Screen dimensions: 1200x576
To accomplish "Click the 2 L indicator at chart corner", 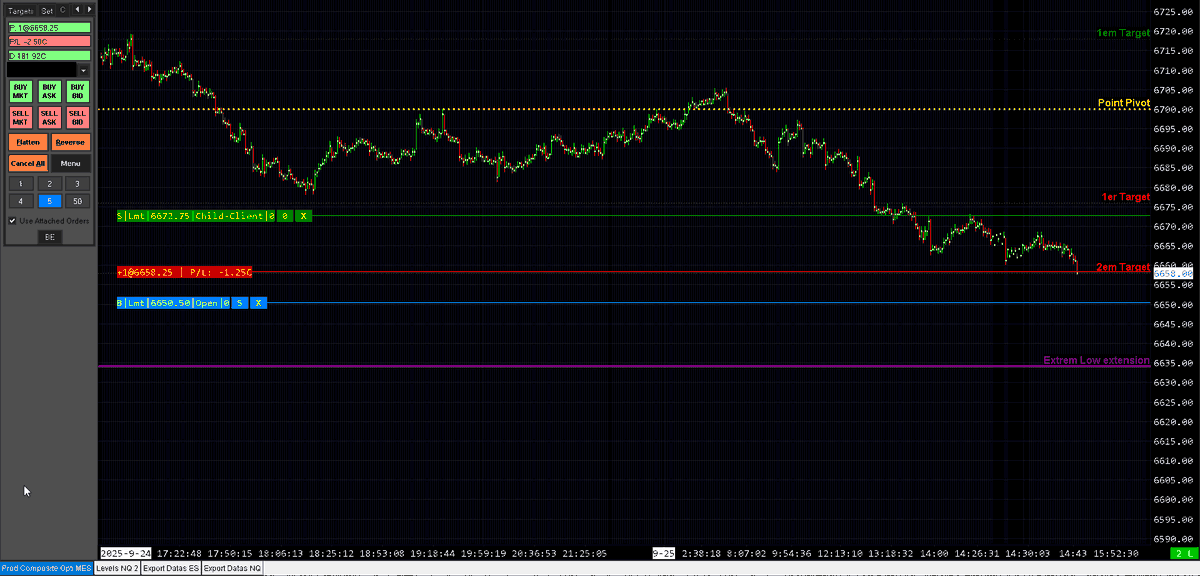I will coord(1182,553).
